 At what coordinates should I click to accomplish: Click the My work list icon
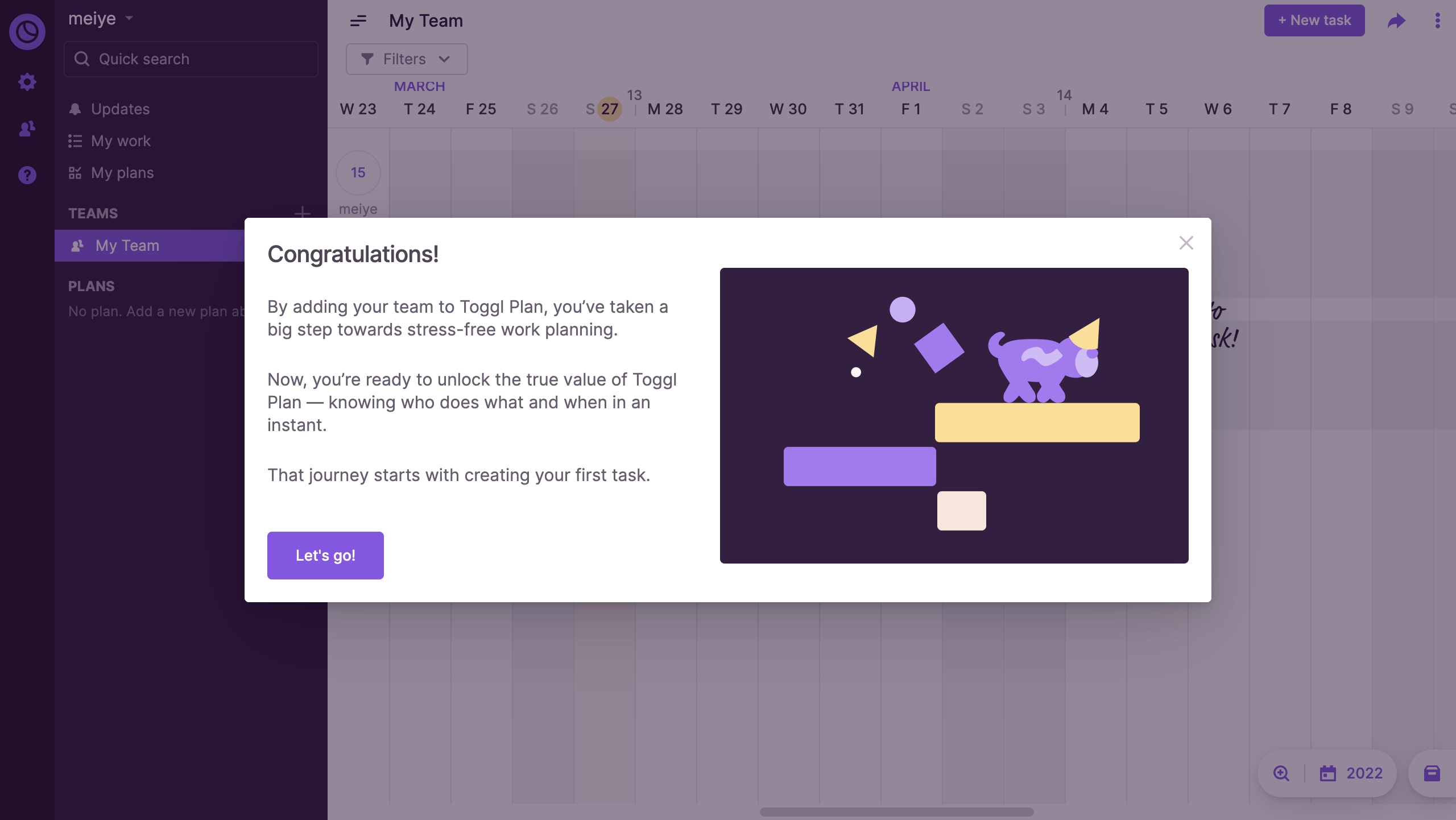[75, 140]
